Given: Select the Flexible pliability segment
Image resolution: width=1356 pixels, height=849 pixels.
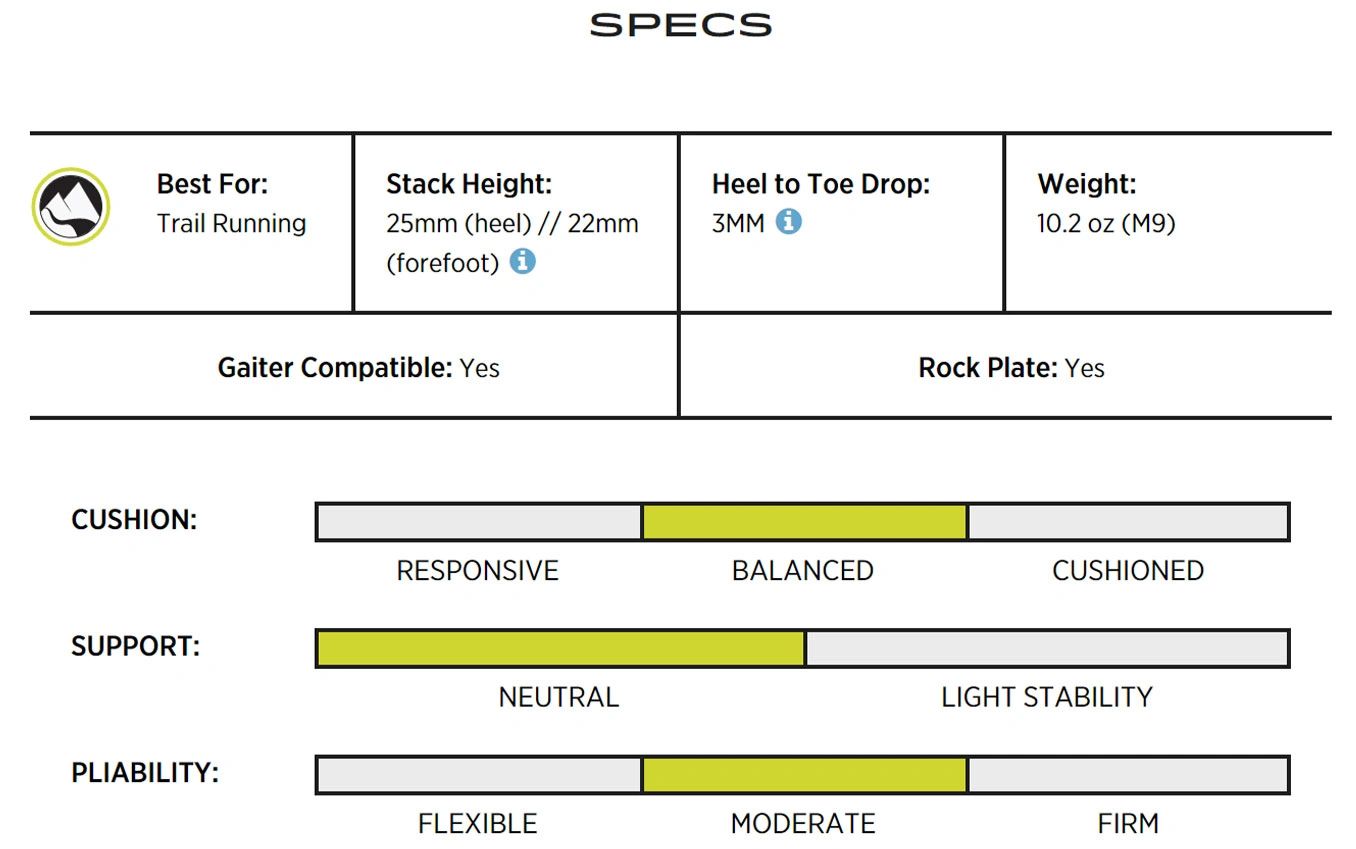Looking at the screenshot, I should [x=479, y=775].
